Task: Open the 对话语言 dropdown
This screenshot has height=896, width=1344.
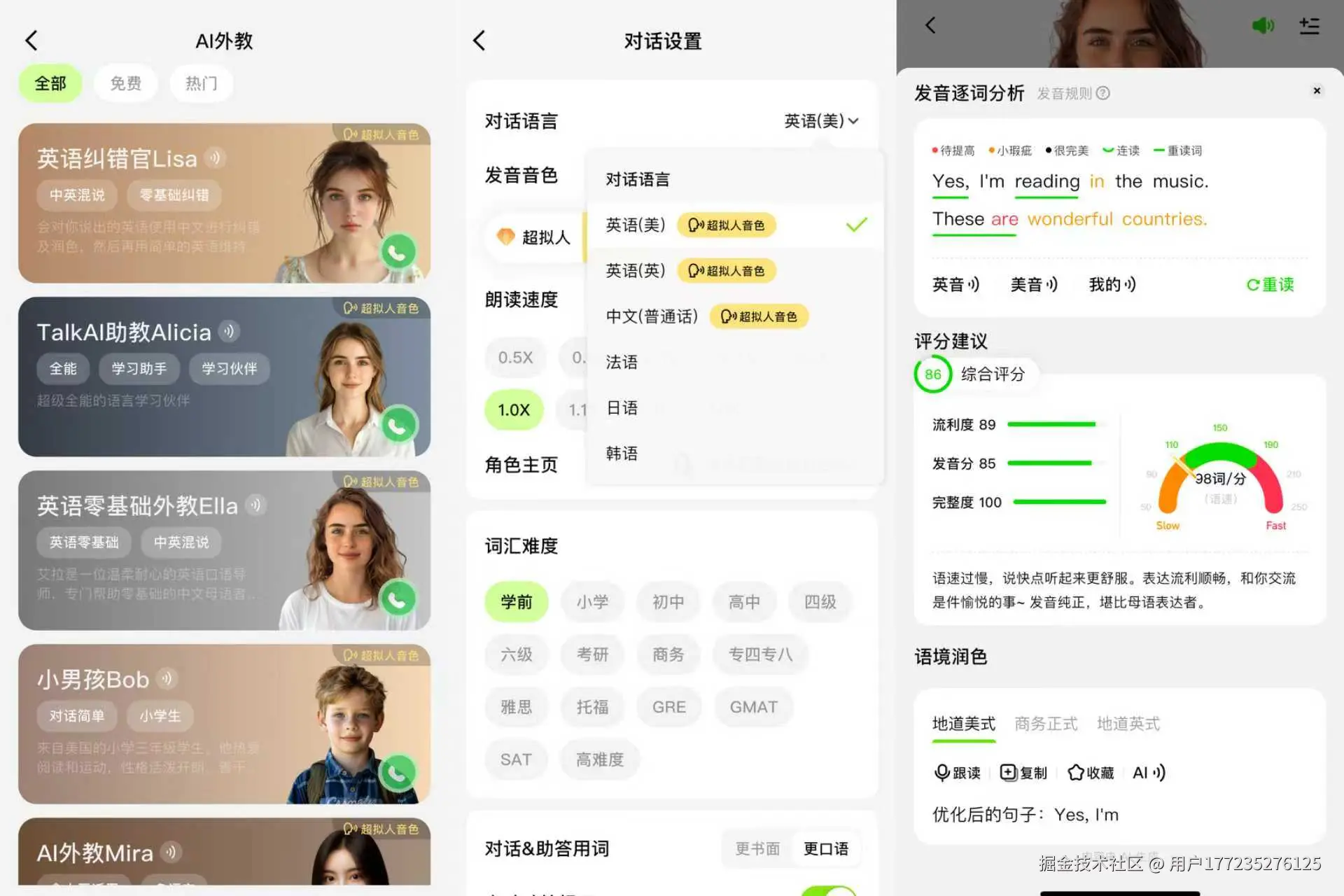Action: 820,120
